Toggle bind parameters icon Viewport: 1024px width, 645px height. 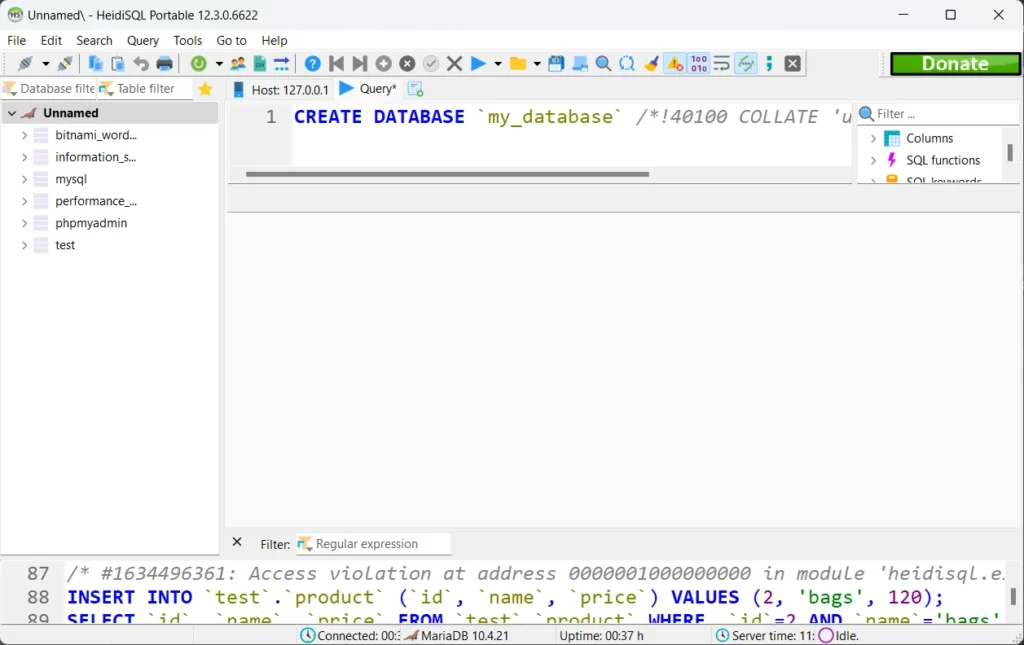pyautogui.click(x=746, y=63)
